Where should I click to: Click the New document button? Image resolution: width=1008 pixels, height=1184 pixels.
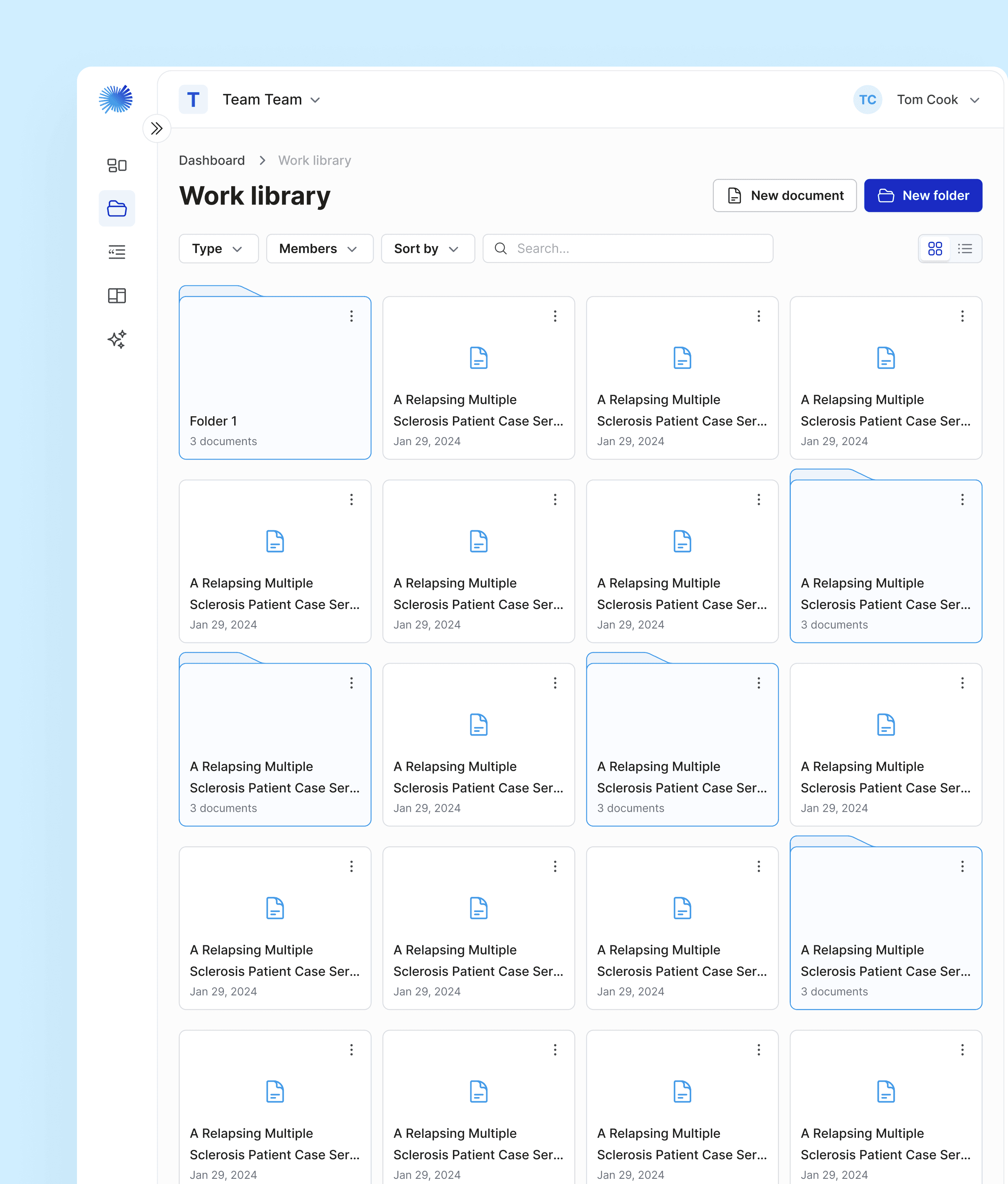(x=784, y=195)
